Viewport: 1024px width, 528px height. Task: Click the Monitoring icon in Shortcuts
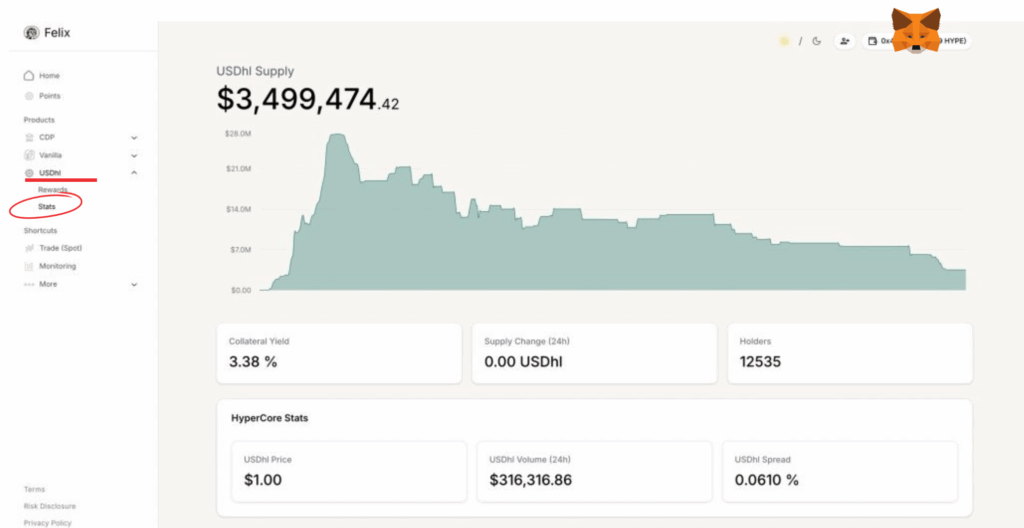pos(29,266)
